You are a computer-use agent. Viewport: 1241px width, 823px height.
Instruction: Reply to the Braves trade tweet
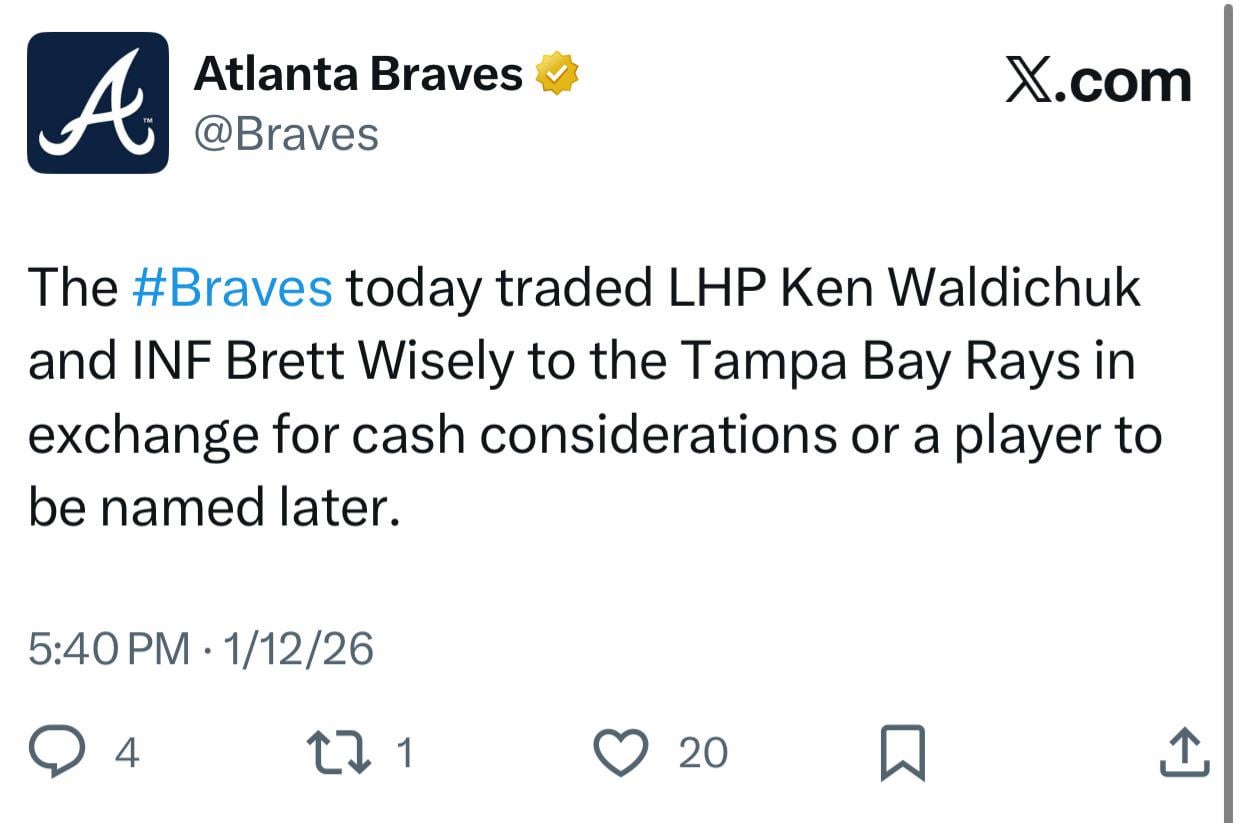(x=58, y=752)
